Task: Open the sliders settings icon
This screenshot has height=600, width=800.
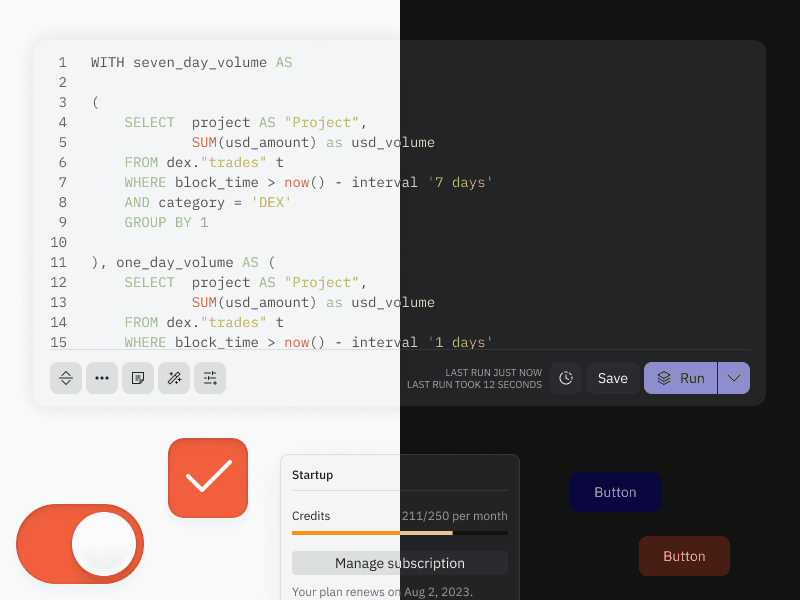Action: point(210,378)
